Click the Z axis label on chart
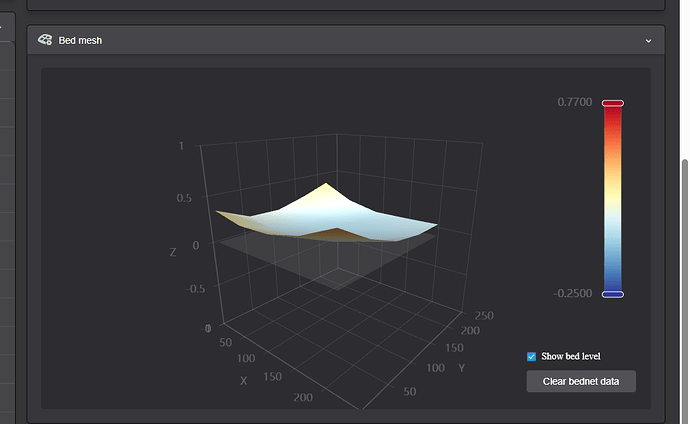690x424 pixels. 173,252
